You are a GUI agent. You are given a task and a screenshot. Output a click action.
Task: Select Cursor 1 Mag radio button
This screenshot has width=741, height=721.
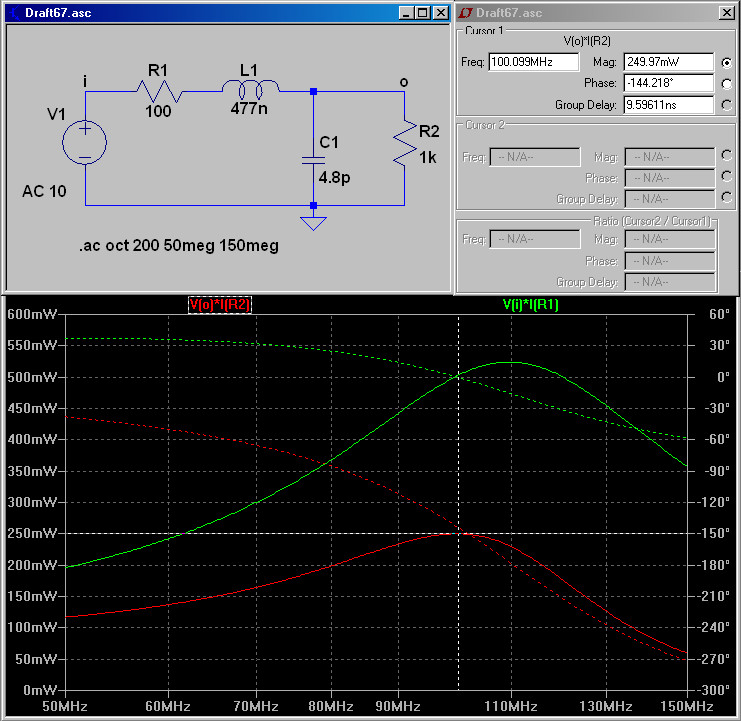click(x=727, y=62)
